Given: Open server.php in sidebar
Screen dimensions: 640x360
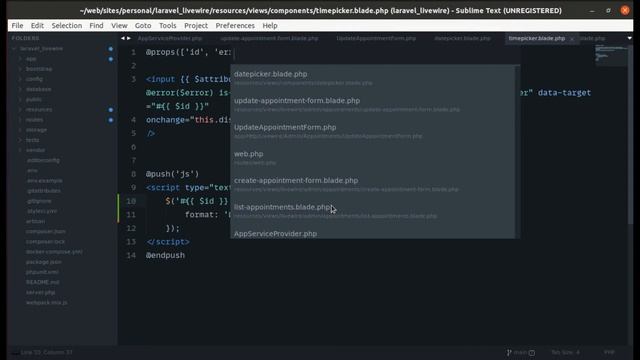Looking at the screenshot, I should tap(40, 292).
